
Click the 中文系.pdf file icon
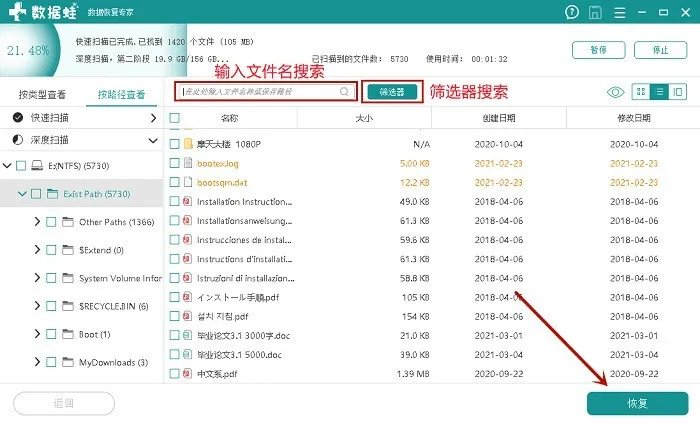188,373
